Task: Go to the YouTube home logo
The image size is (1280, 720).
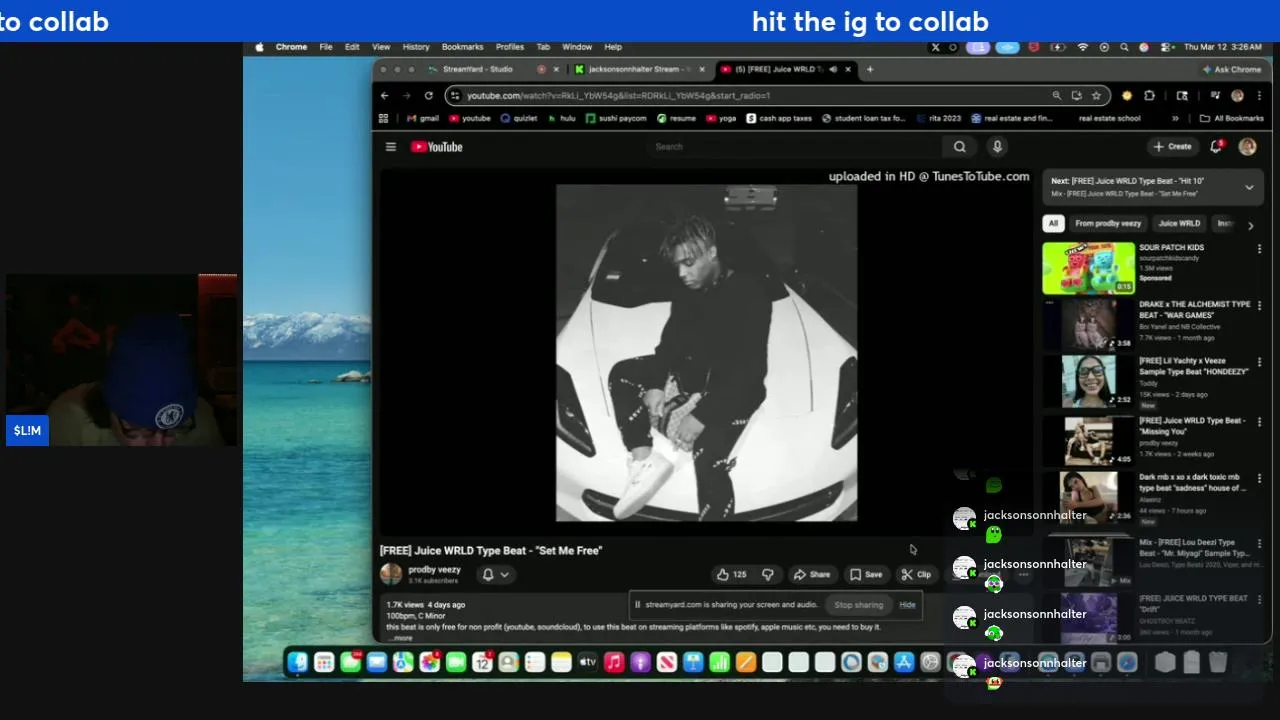Action: 437,147
